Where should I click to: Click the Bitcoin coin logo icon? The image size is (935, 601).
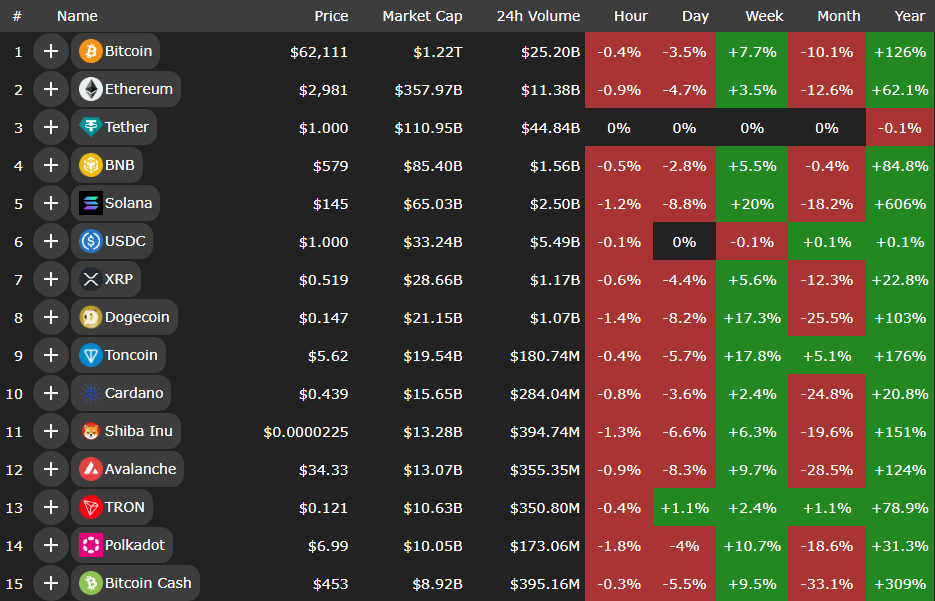90,51
